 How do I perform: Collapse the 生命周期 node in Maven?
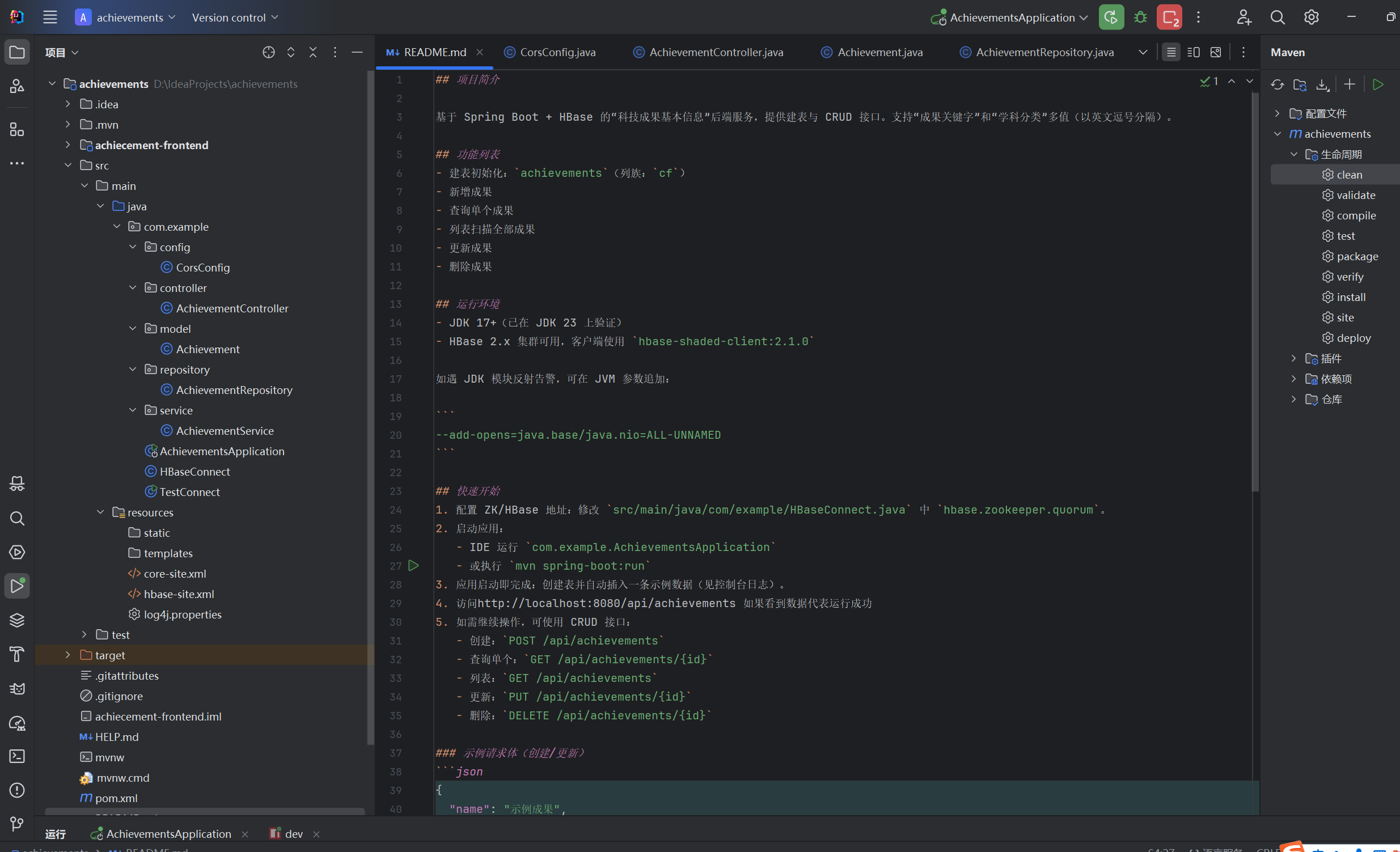pos(1294,154)
